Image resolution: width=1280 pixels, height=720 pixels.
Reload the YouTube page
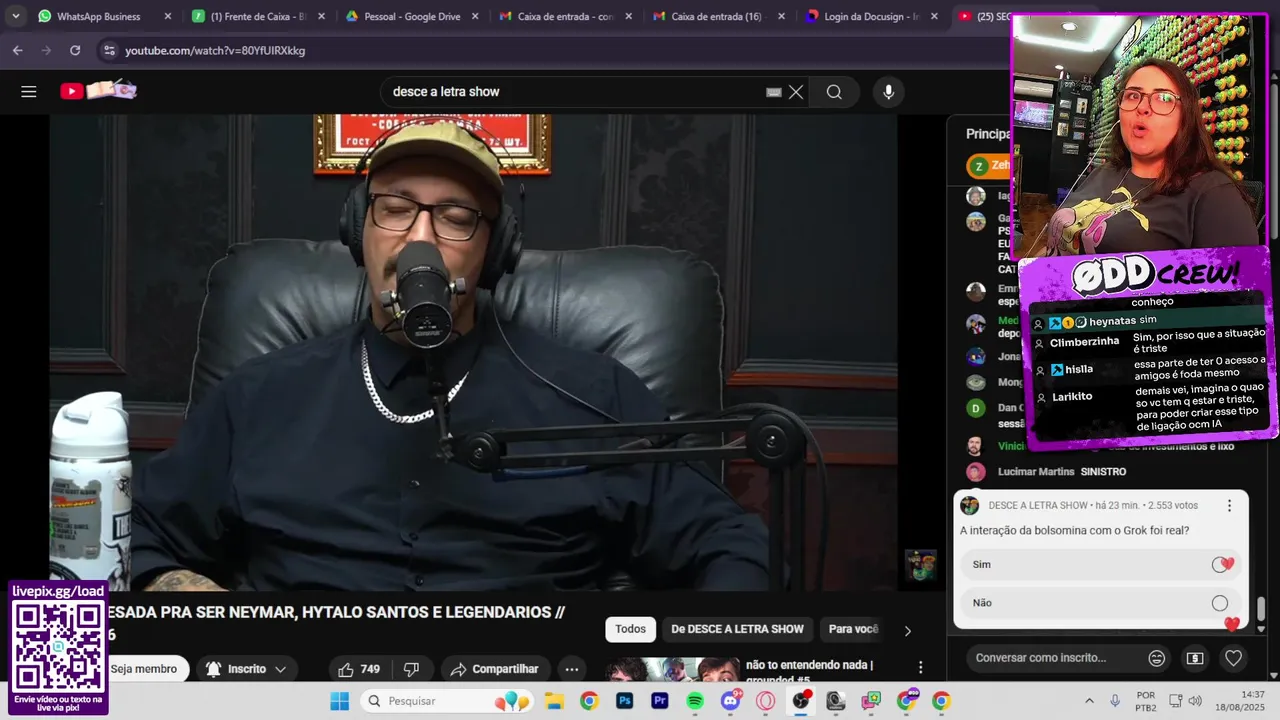(x=75, y=50)
